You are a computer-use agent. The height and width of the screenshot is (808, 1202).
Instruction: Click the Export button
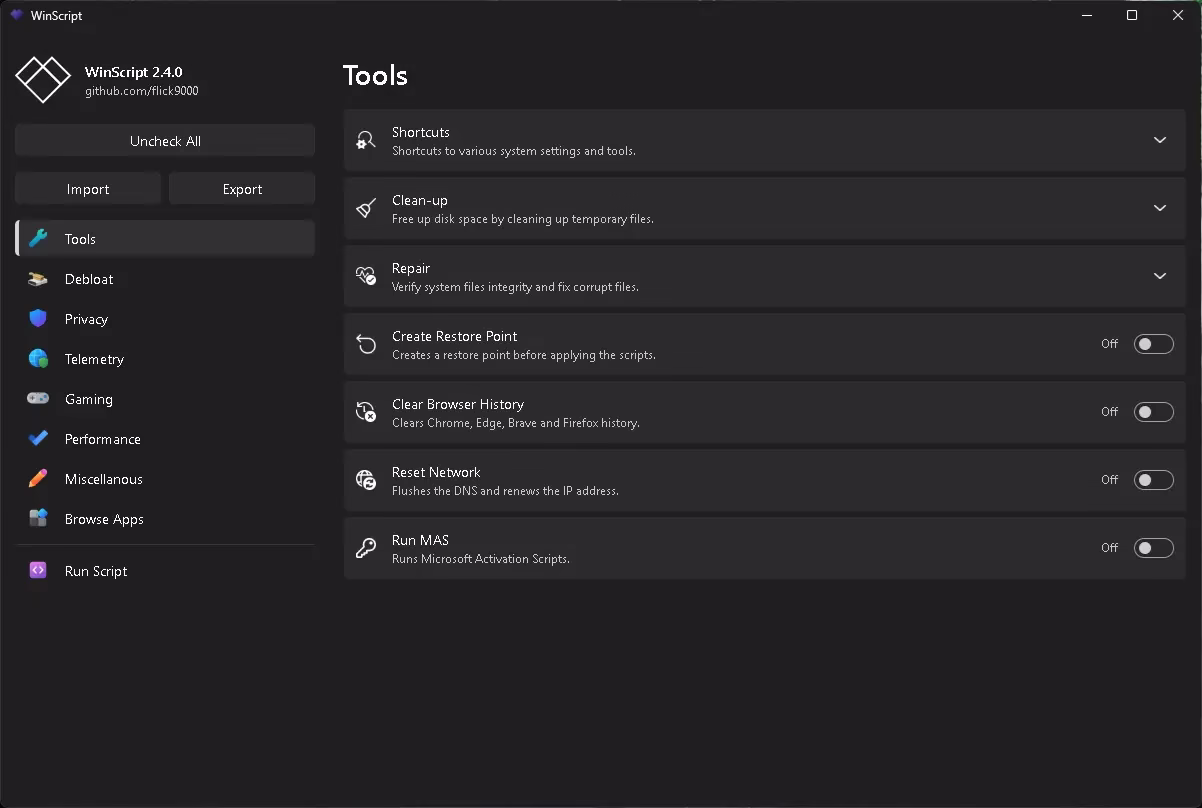click(242, 189)
